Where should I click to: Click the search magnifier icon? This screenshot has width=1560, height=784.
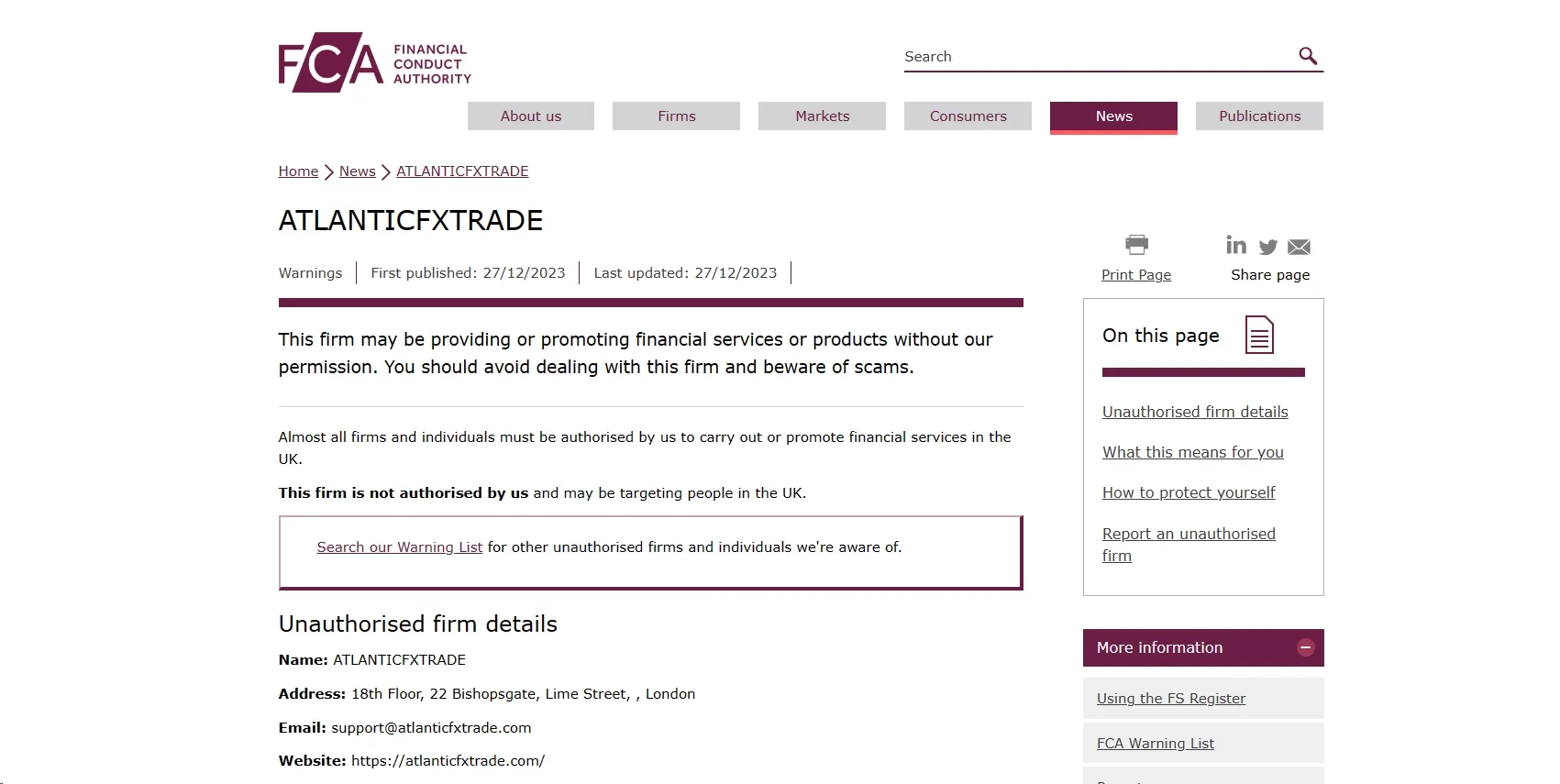click(1308, 56)
